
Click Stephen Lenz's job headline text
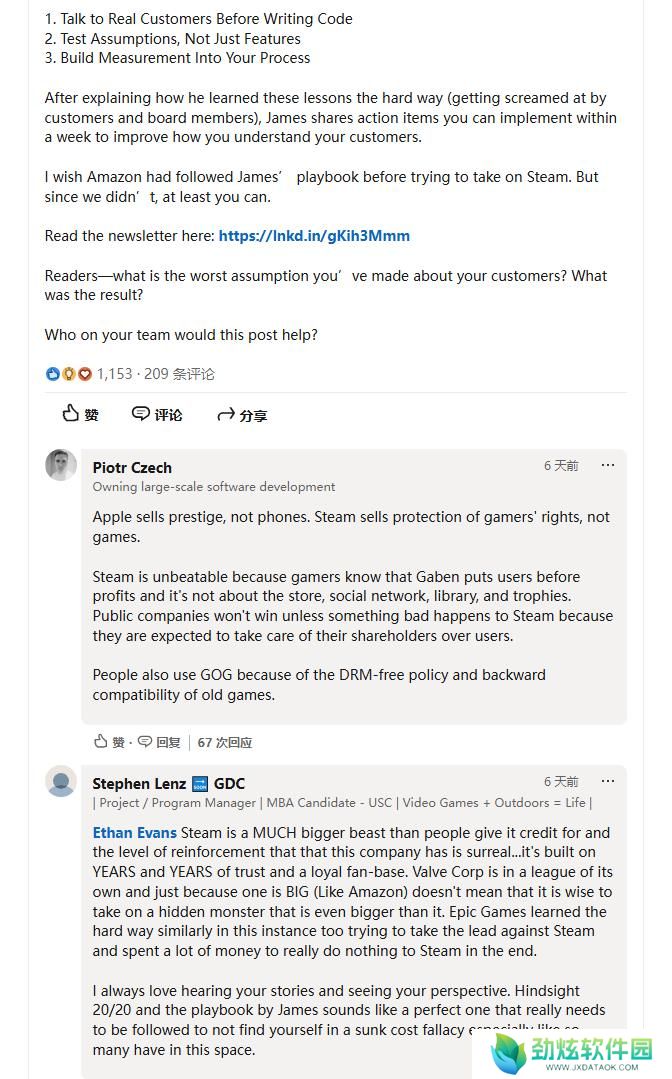[343, 803]
